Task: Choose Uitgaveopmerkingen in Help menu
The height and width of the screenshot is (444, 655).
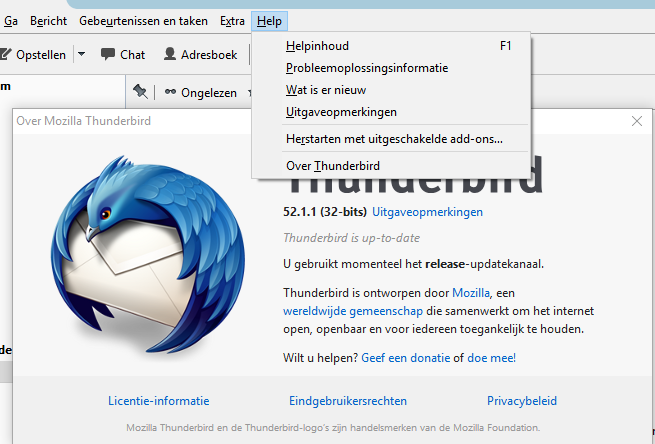Action: click(391, 112)
